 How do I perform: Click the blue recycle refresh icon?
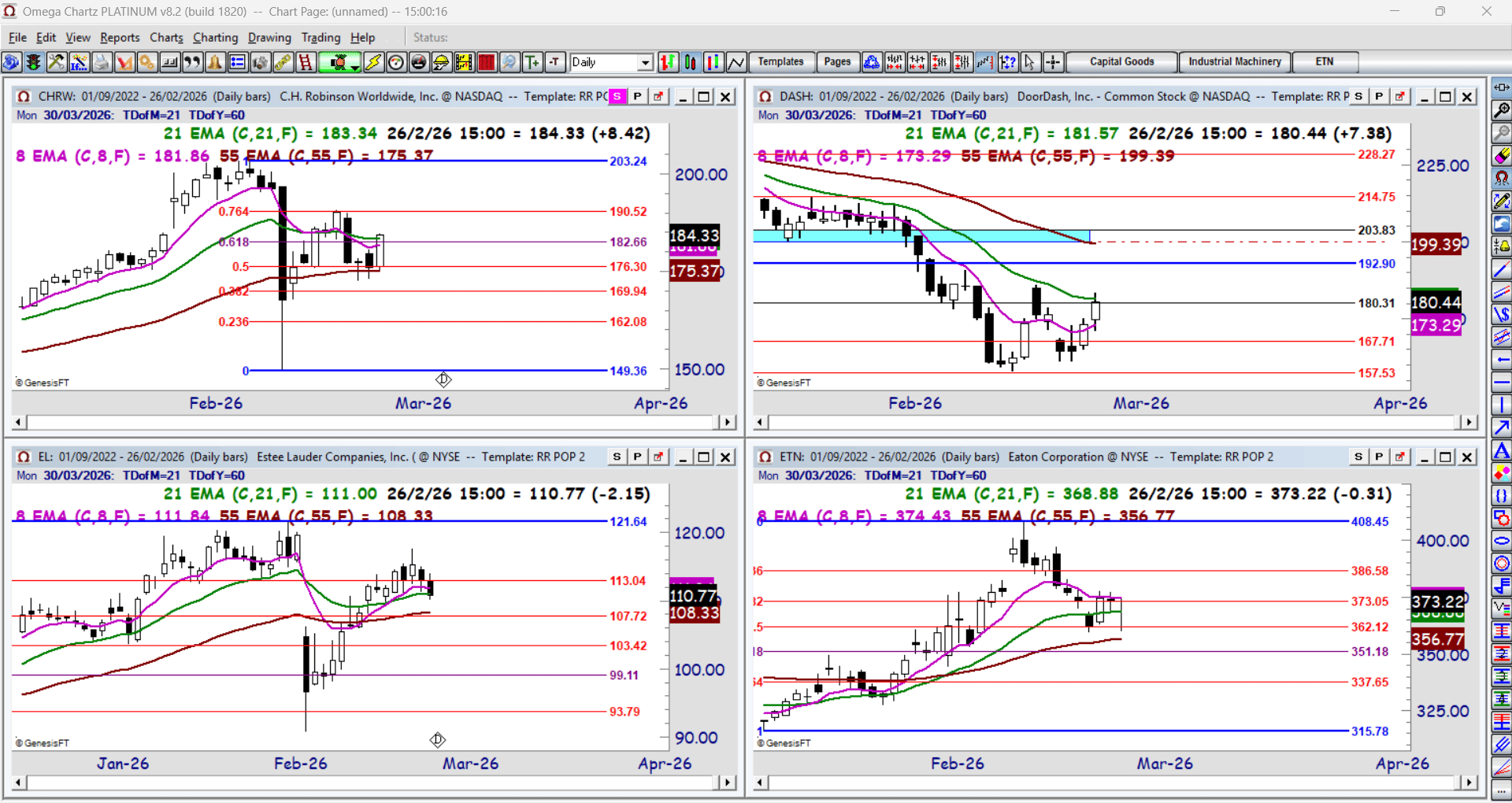872,62
